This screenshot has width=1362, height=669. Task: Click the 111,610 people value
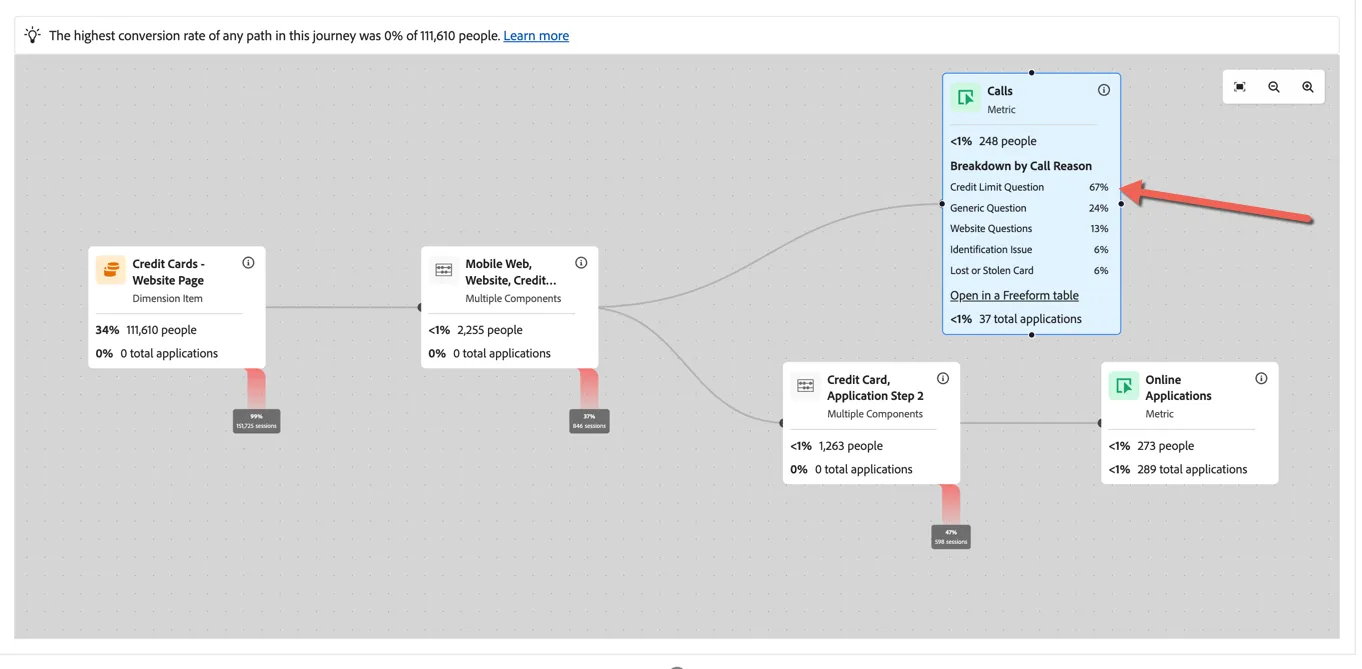pos(161,330)
